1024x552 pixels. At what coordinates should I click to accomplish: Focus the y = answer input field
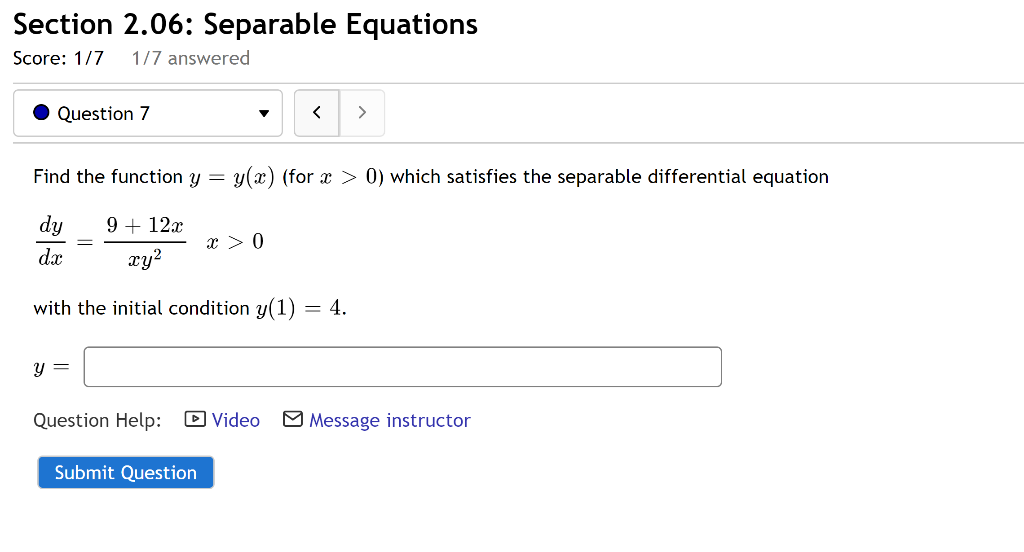402,367
